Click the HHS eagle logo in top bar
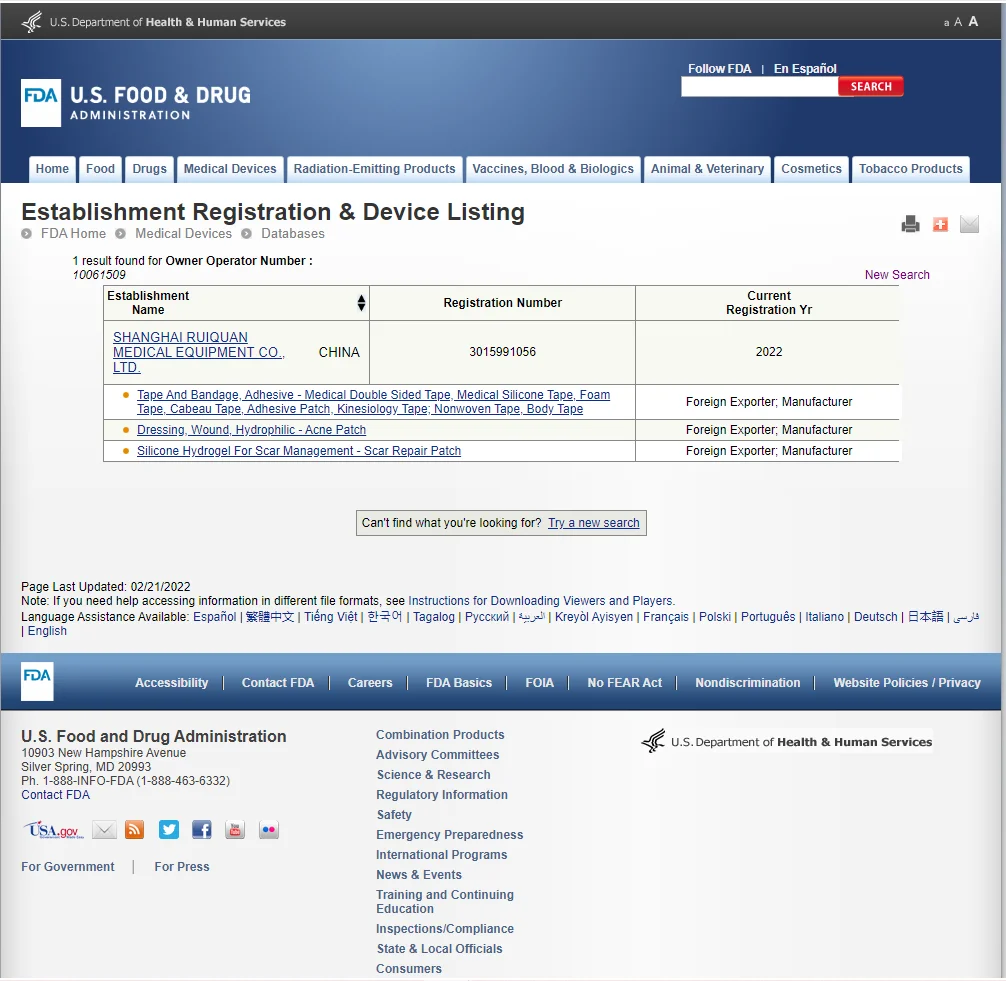Viewport: 1006px width, 981px height. tap(31, 22)
